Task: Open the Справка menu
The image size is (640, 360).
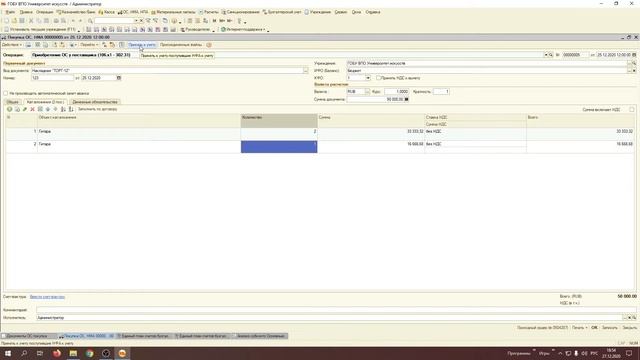Action: (373, 12)
